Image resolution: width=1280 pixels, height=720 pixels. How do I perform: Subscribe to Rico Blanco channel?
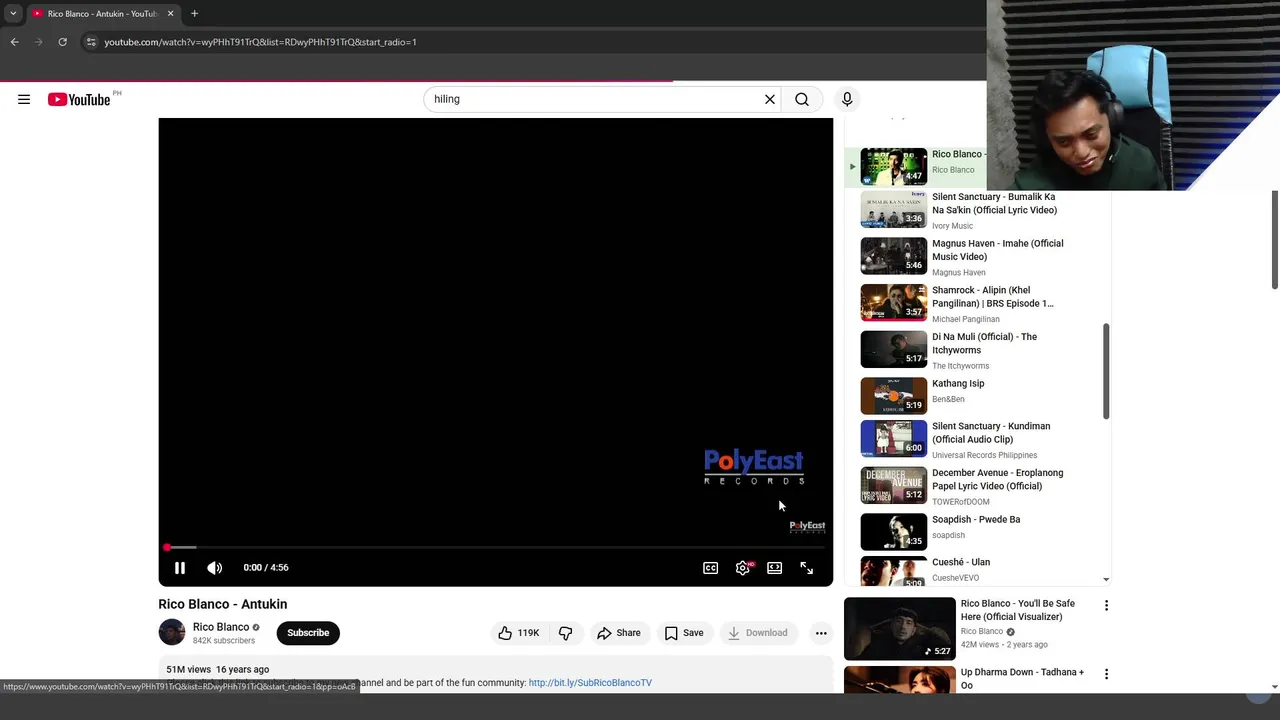(x=308, y=633)
